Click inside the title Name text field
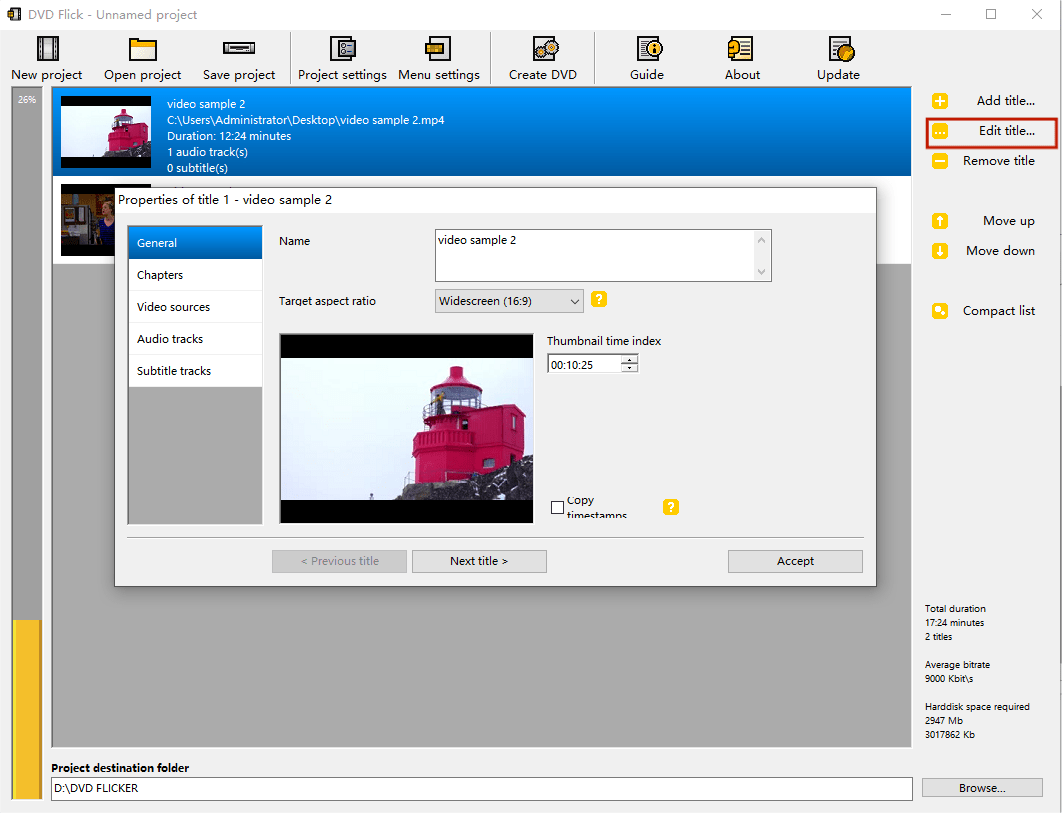Viewport: 1062px width, 813px height. pos(595,256)
